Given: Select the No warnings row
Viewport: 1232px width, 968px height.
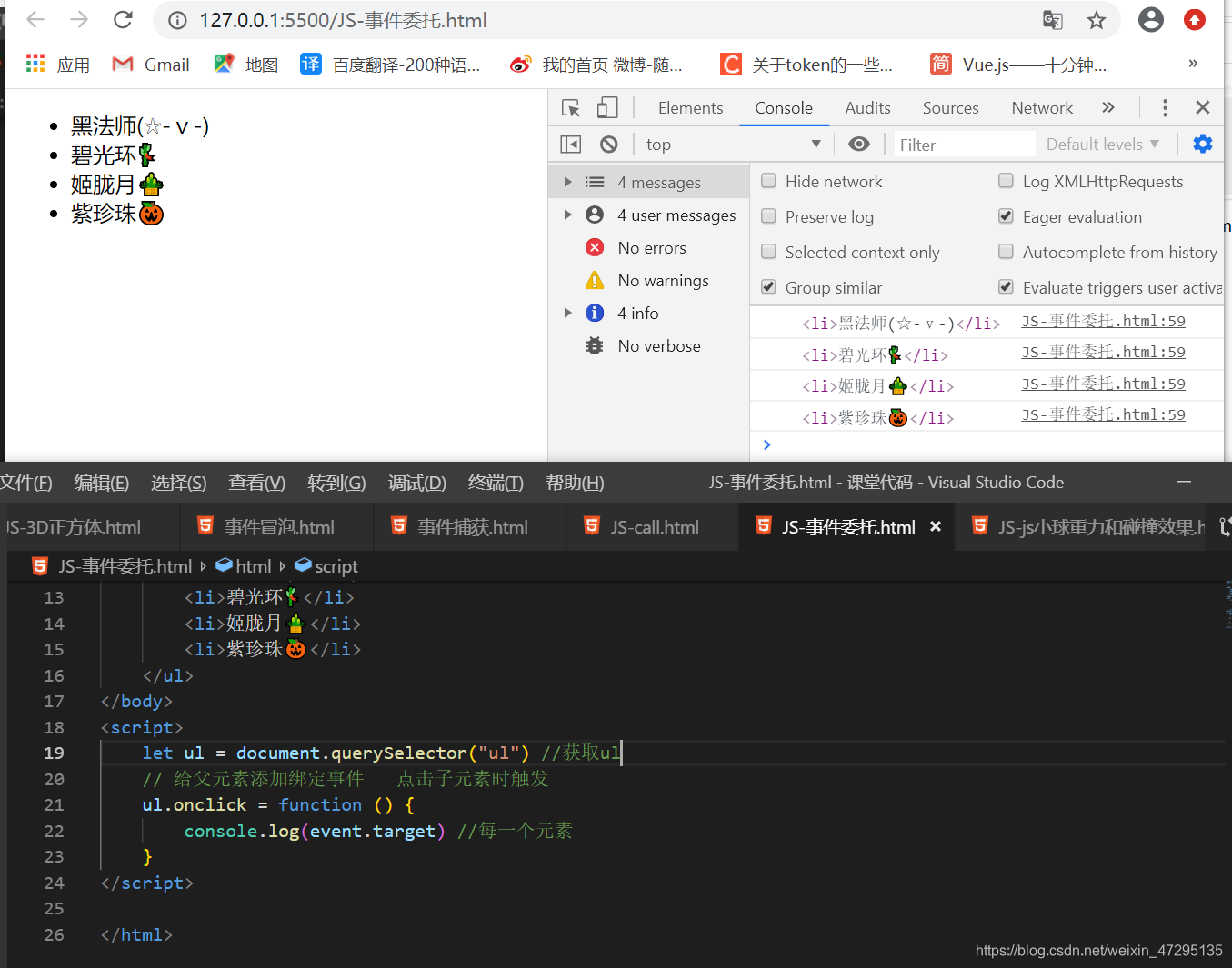Looking at the screenshot, I should [x=649, y=280].
